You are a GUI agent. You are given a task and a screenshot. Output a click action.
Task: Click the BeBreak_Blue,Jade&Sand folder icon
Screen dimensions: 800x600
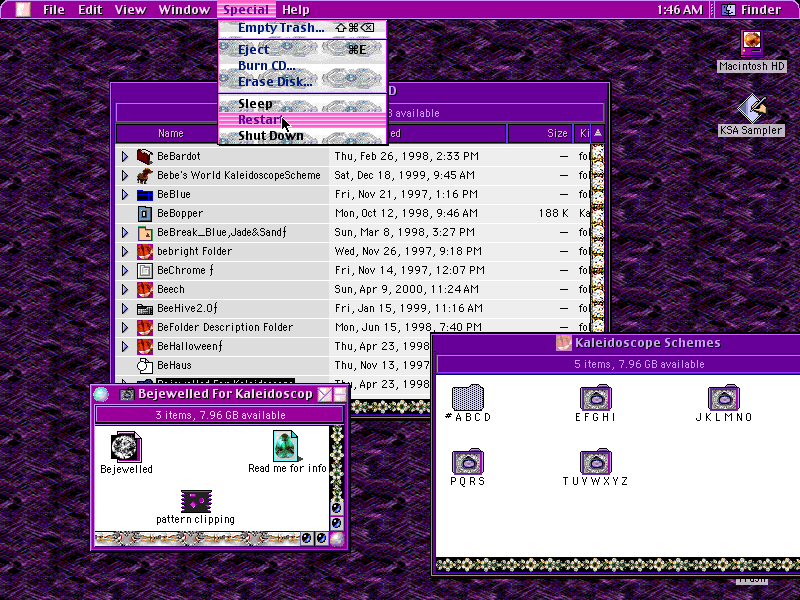point(145,232)
